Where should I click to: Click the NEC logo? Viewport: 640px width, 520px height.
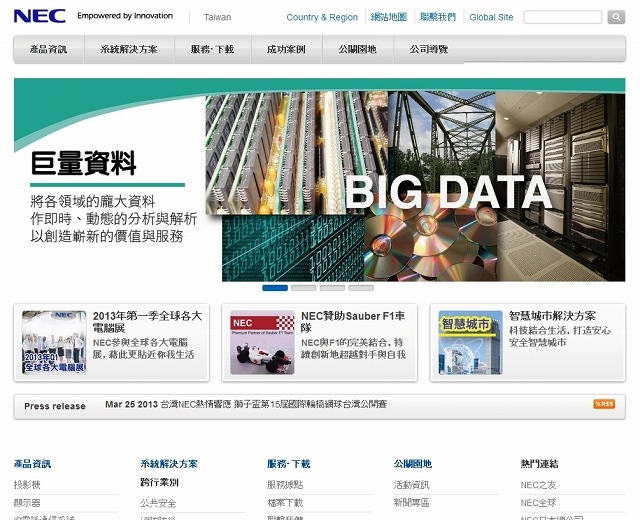[x=40, y=16]
